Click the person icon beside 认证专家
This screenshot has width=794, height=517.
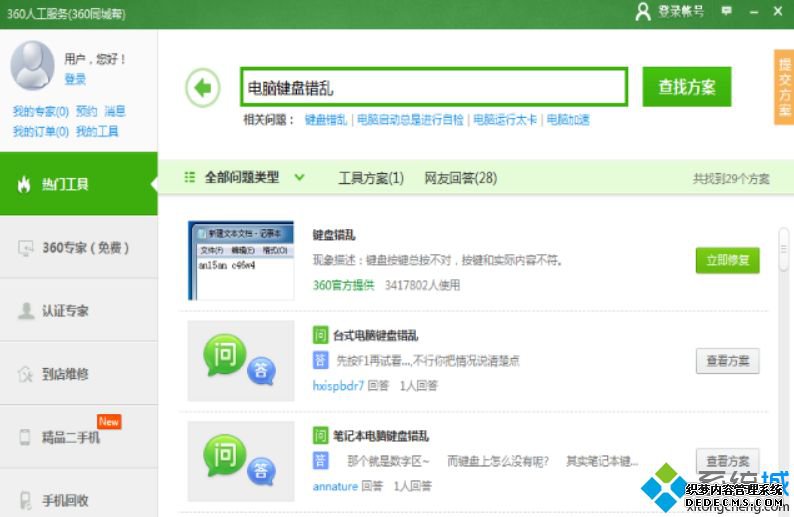point(26,310)
